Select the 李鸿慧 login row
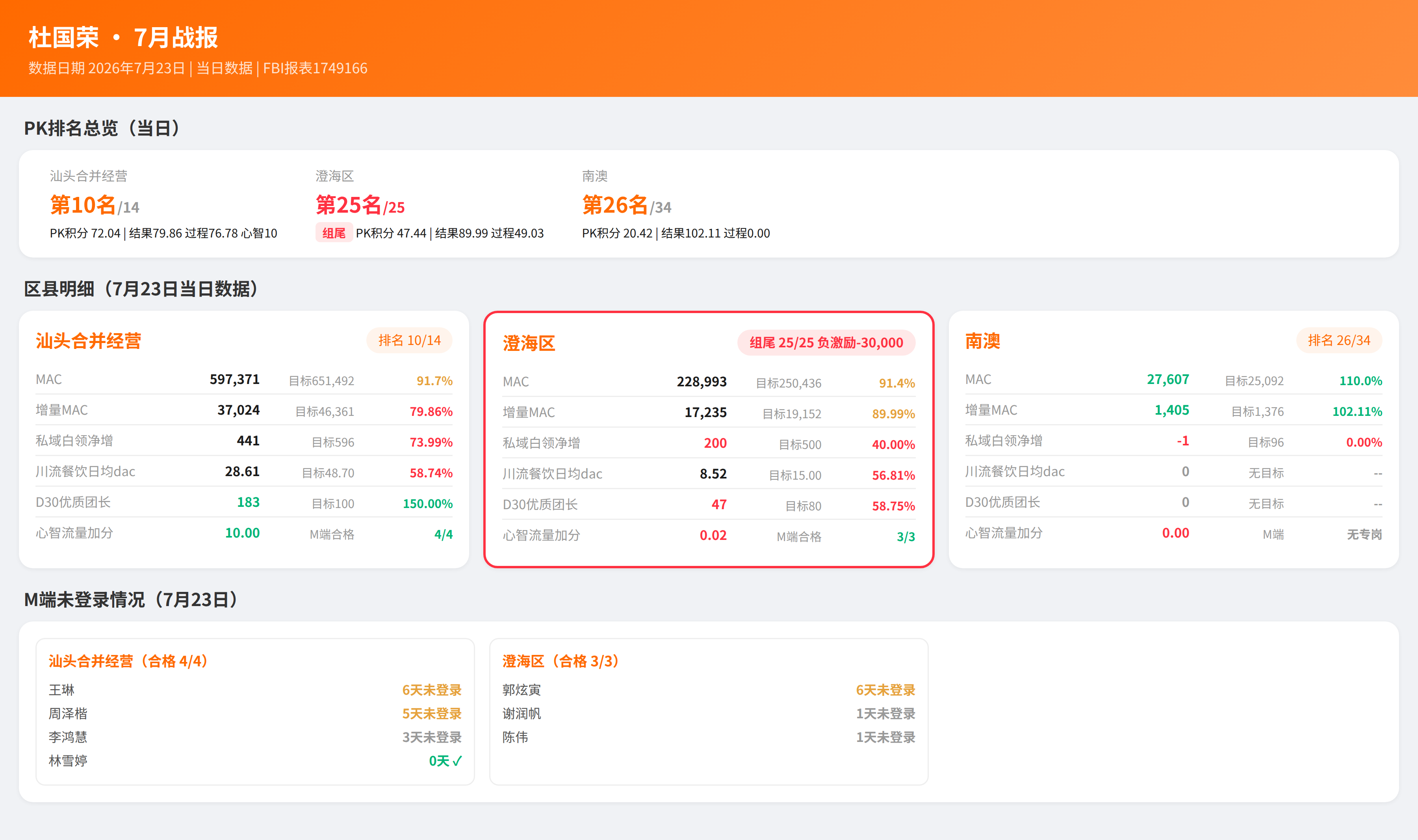Image resolution: width=1418 pixels, height=840 pixels. (255, 737)
